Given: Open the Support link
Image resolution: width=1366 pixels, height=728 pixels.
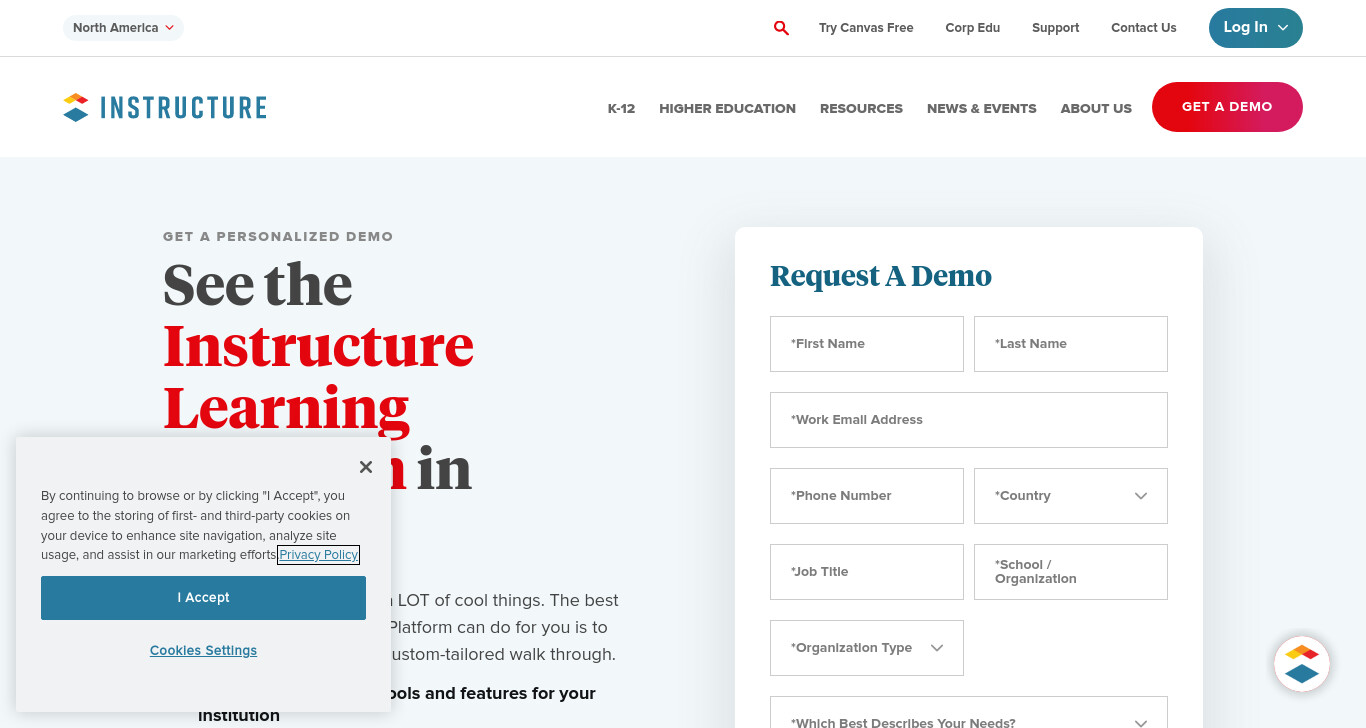Looking at the screenshot, I should coord(1056,28).
